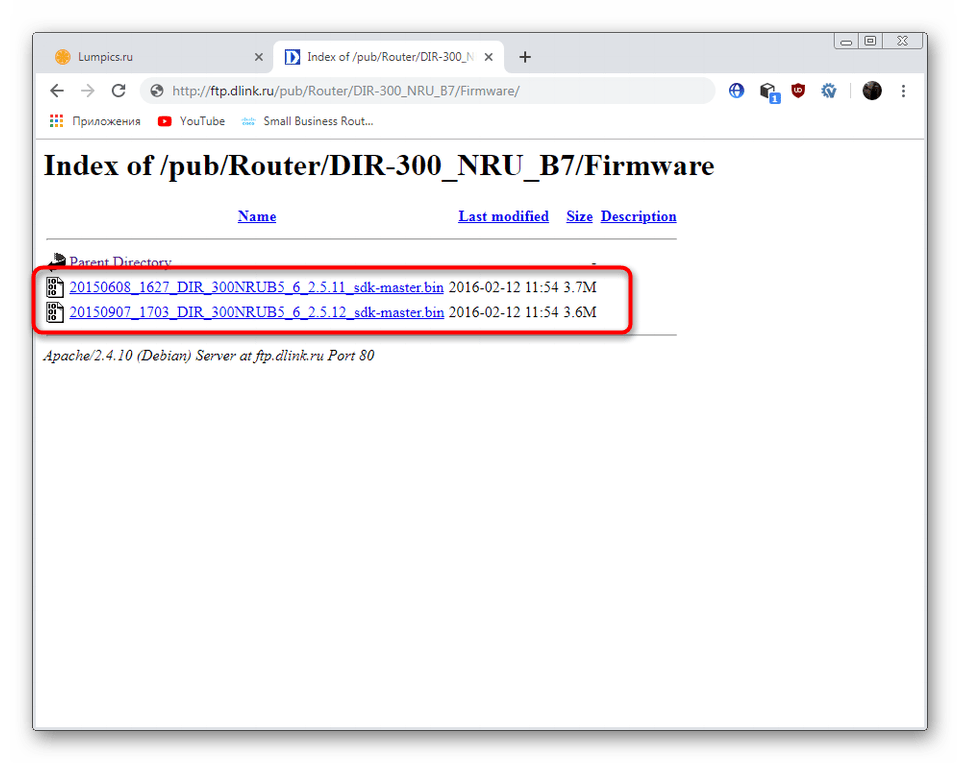Sort listing by Size column

pos(579,216)
